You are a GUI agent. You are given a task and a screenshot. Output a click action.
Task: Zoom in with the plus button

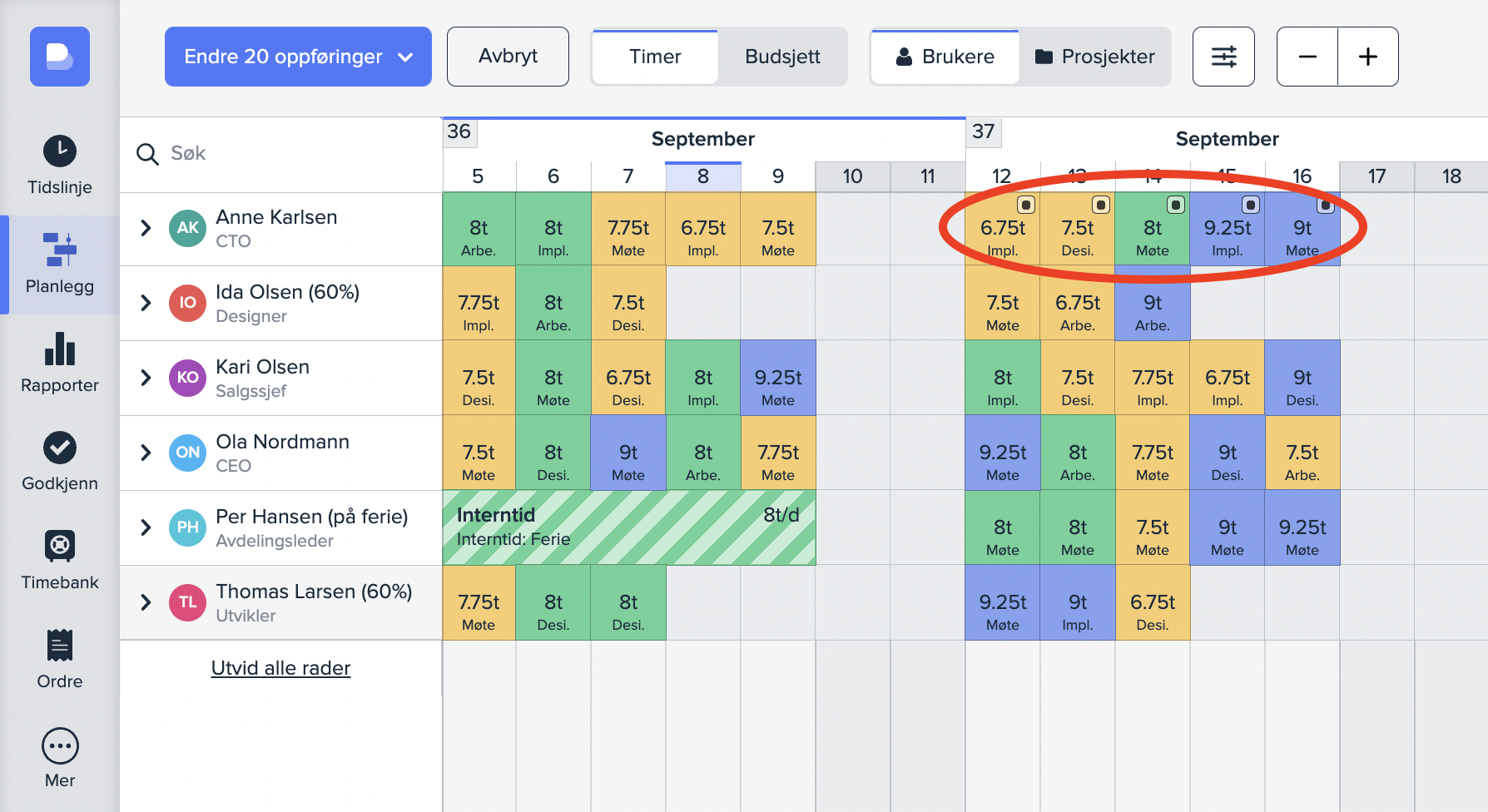pos(1368,57)
